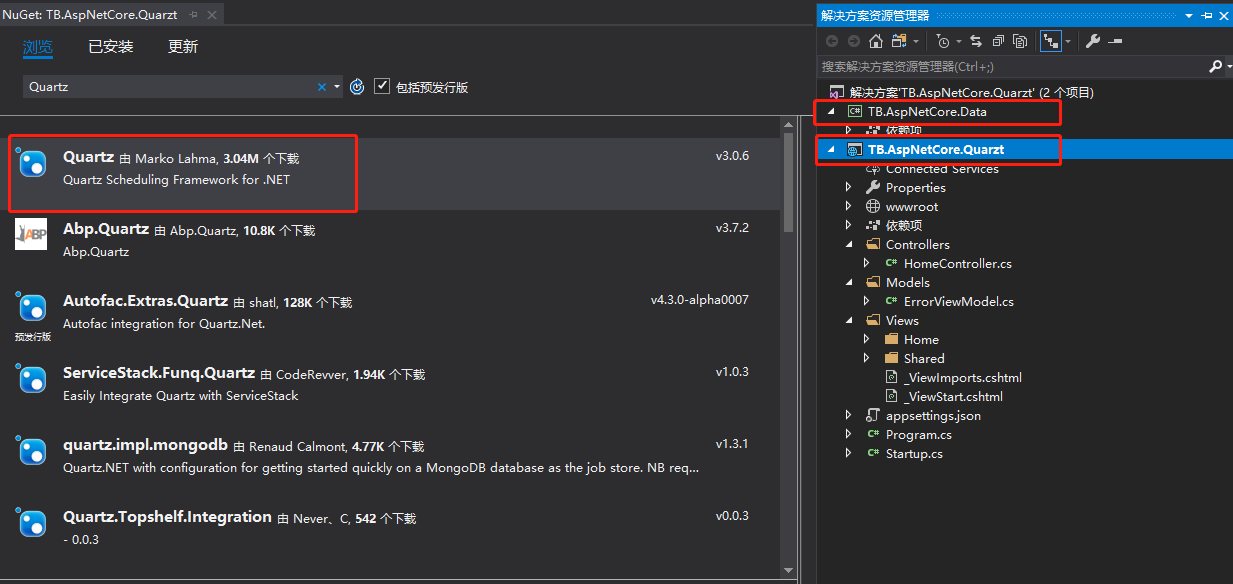1233x584 pixels.
Task: Expand the Shared folder
Action: 868,358
